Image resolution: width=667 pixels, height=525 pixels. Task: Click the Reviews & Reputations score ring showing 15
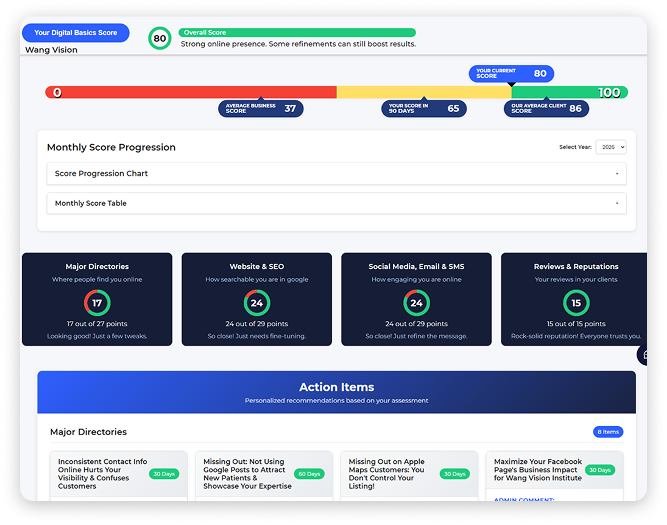(x=576, y=303)
